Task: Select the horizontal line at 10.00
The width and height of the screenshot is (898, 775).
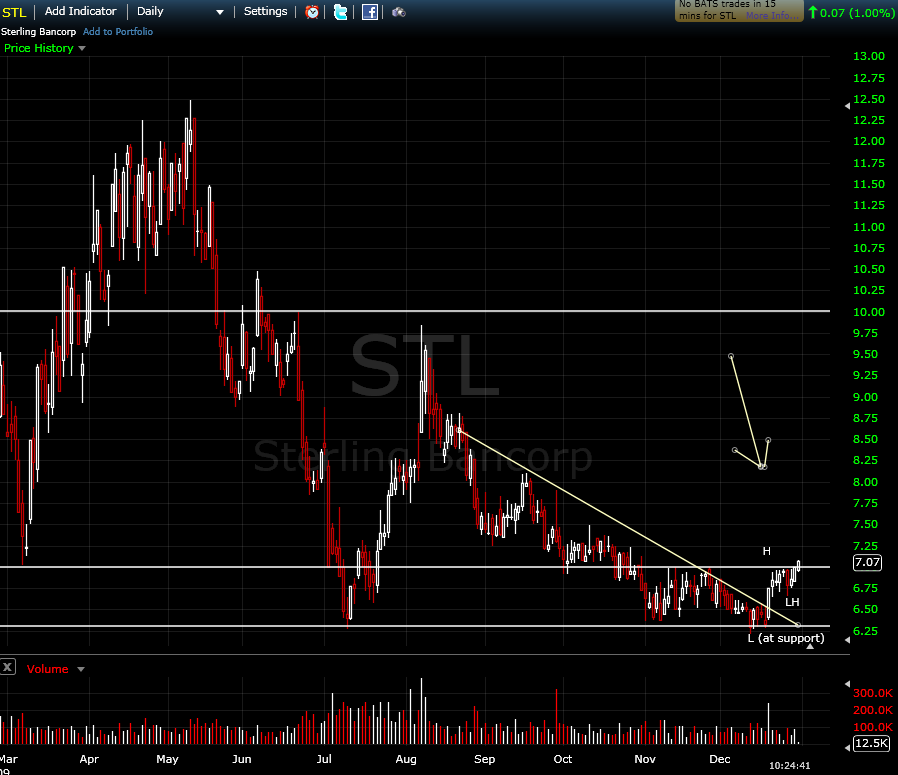Action: pyautogui.click(x=415, y=311)
